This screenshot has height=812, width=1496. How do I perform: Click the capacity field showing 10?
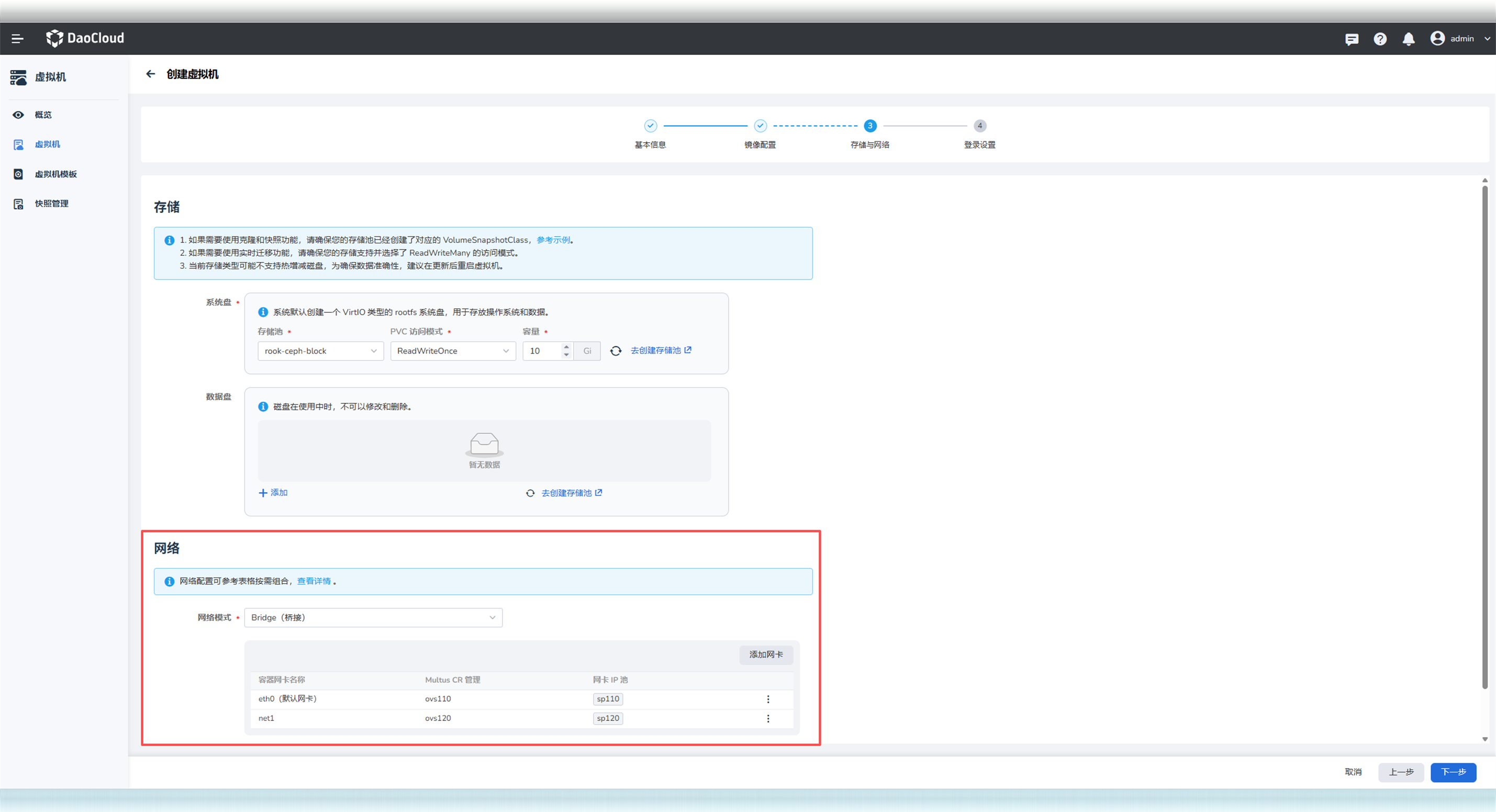click(541, 351)
